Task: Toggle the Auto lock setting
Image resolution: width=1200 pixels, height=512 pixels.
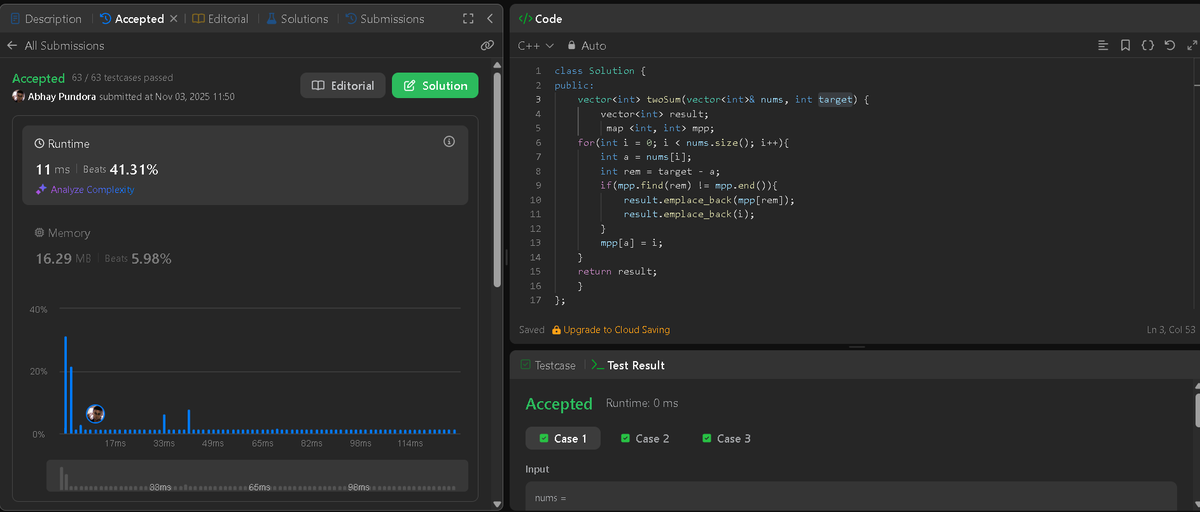Action: tap(586, 46)
